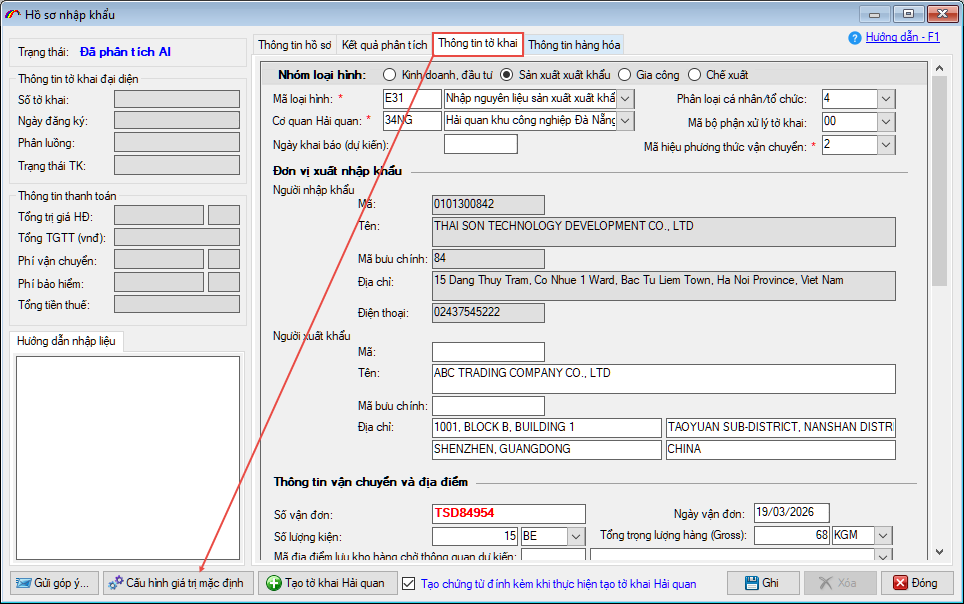Image resolution: width=964 pixels, height=604 pixels.
Task: Switch to the Thông tin hàng hóa tab
Action: pyautogui.click(x=574, y=45)
